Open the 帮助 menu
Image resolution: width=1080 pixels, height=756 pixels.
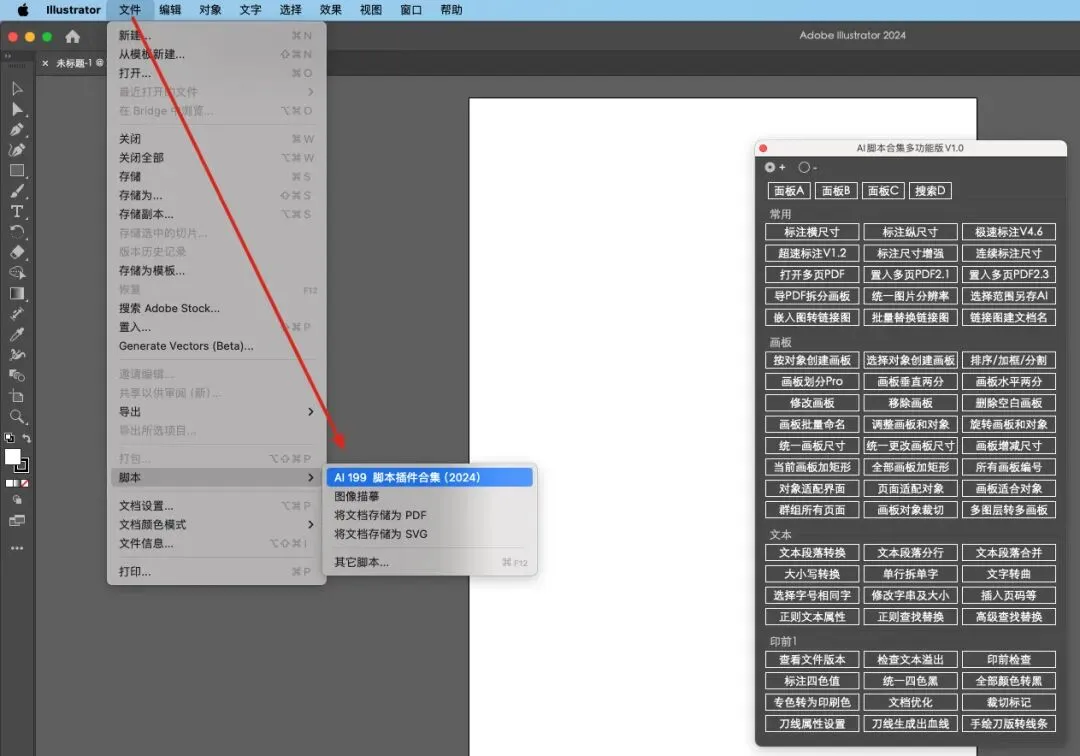point(451,10)
